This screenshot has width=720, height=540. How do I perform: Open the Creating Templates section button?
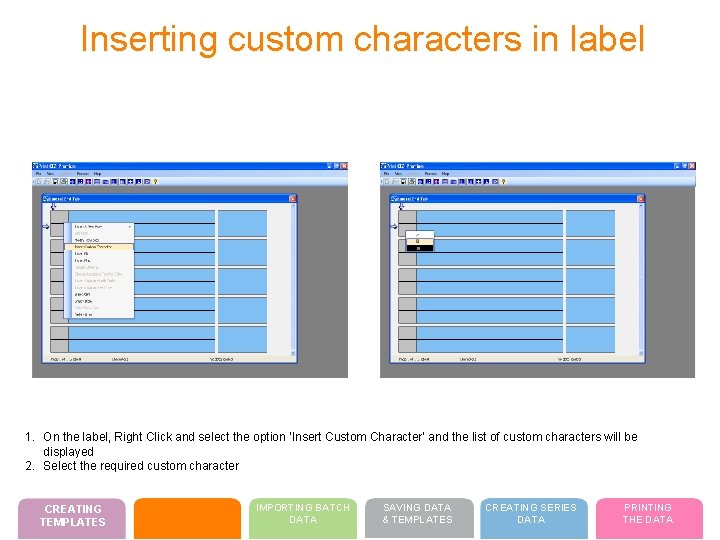coord(72,518)
